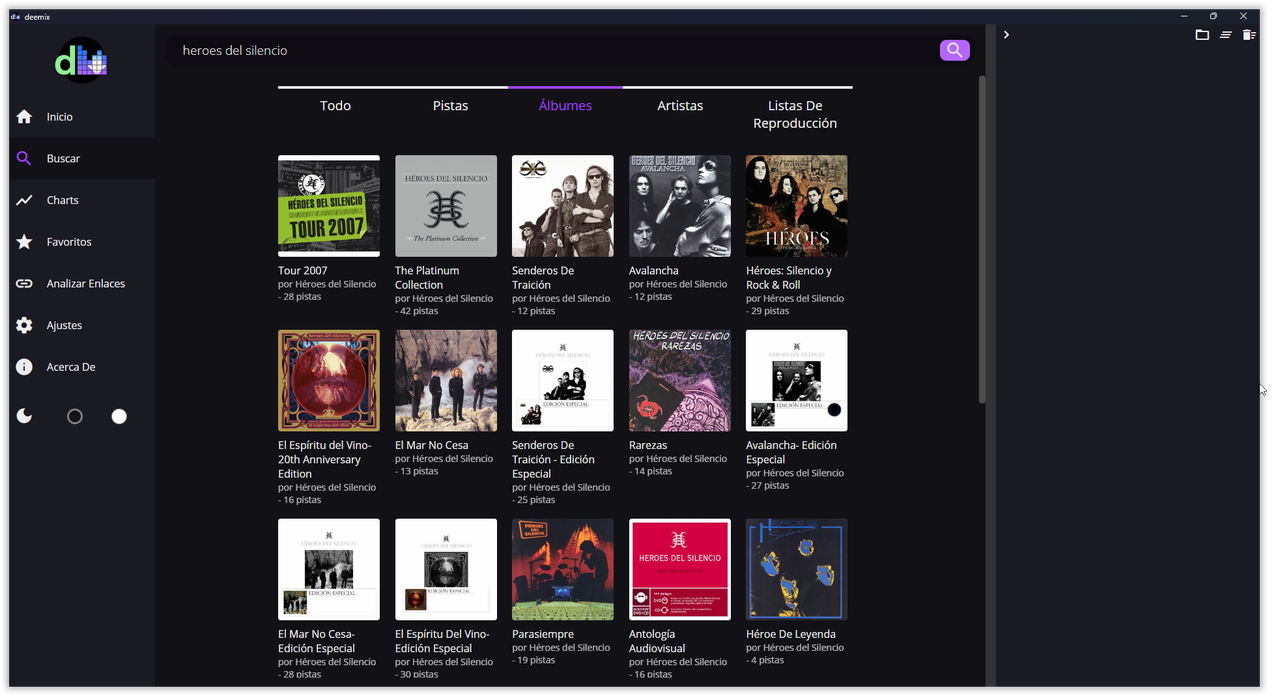Open the download folder icon
The width and height of the screenshot is (1280, 696).
(1202, 35)
